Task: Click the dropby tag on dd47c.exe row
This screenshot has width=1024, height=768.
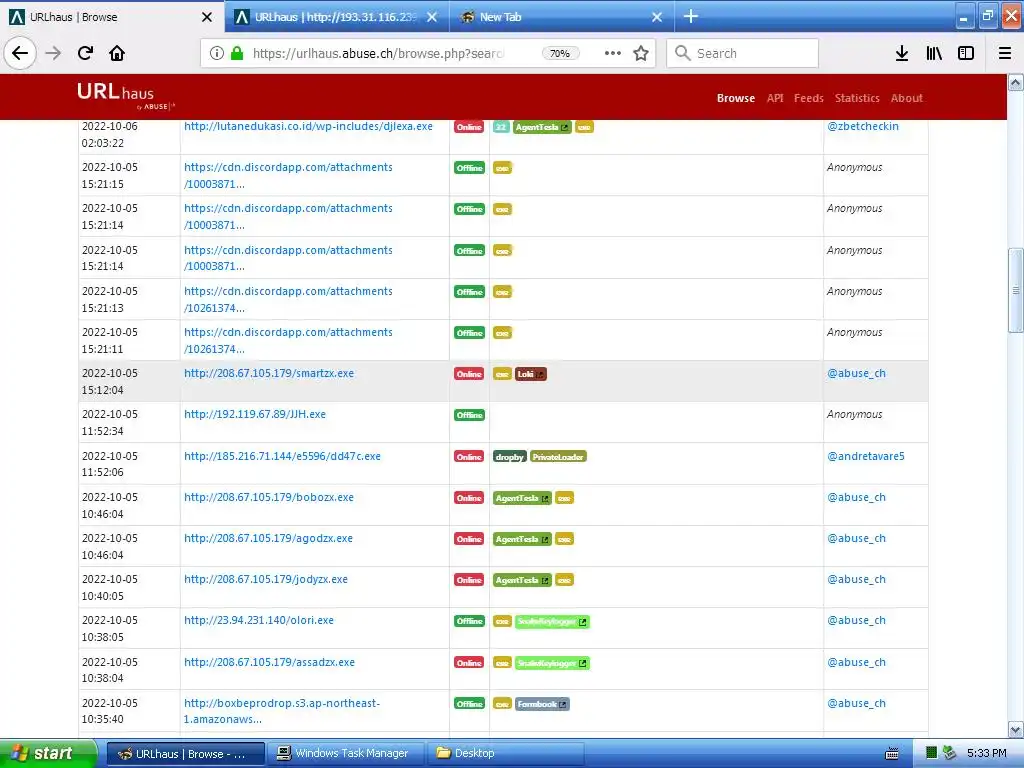Action: click(x=509, y=456)
